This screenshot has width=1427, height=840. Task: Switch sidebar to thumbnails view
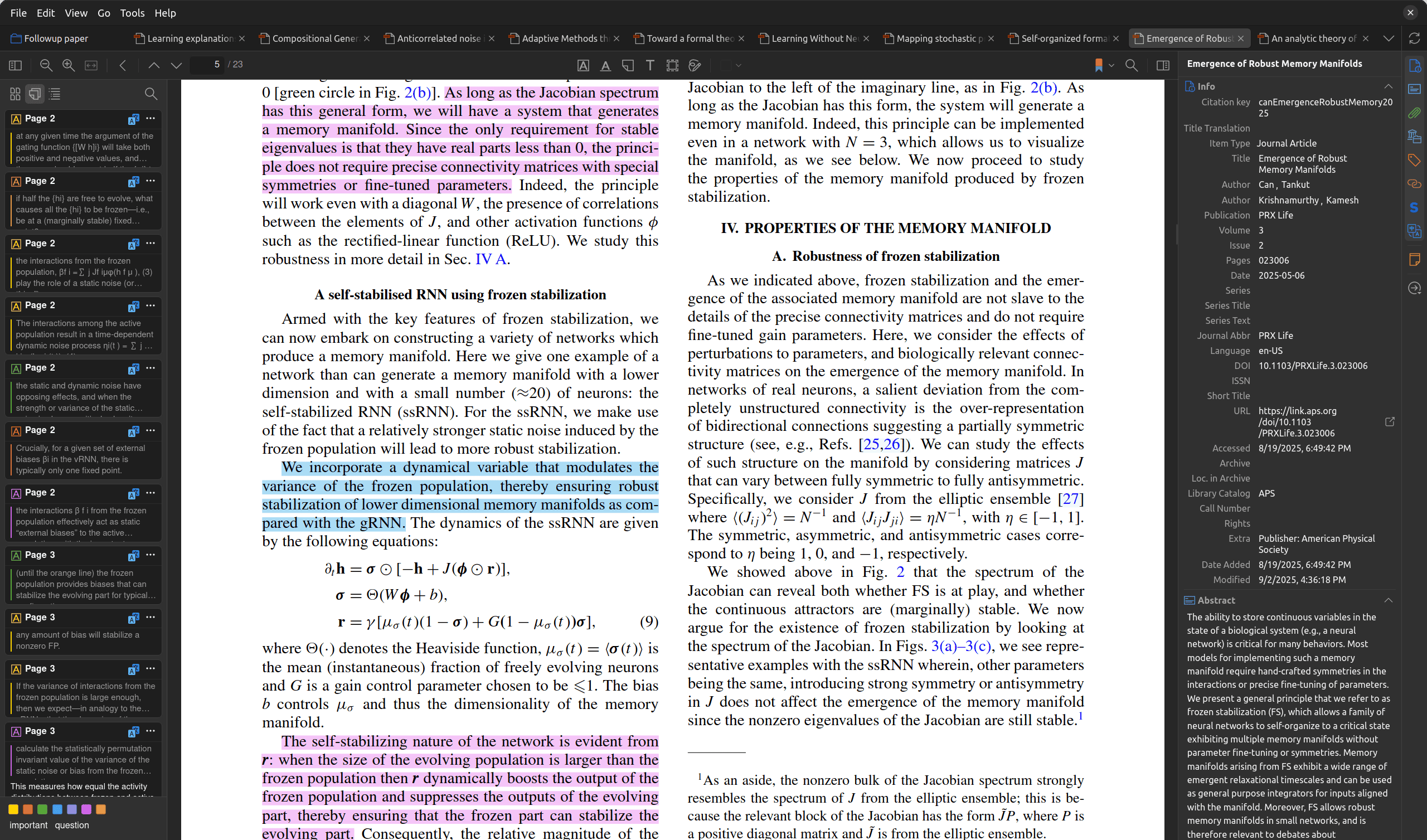(15, 94)
